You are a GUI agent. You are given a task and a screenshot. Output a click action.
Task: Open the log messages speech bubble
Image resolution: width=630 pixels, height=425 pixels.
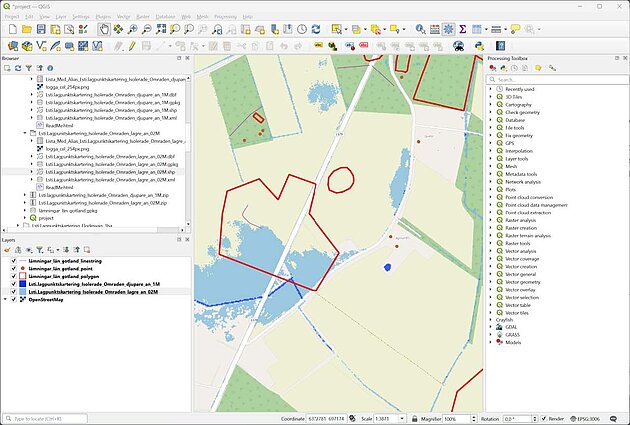click(x=614, y=419)
